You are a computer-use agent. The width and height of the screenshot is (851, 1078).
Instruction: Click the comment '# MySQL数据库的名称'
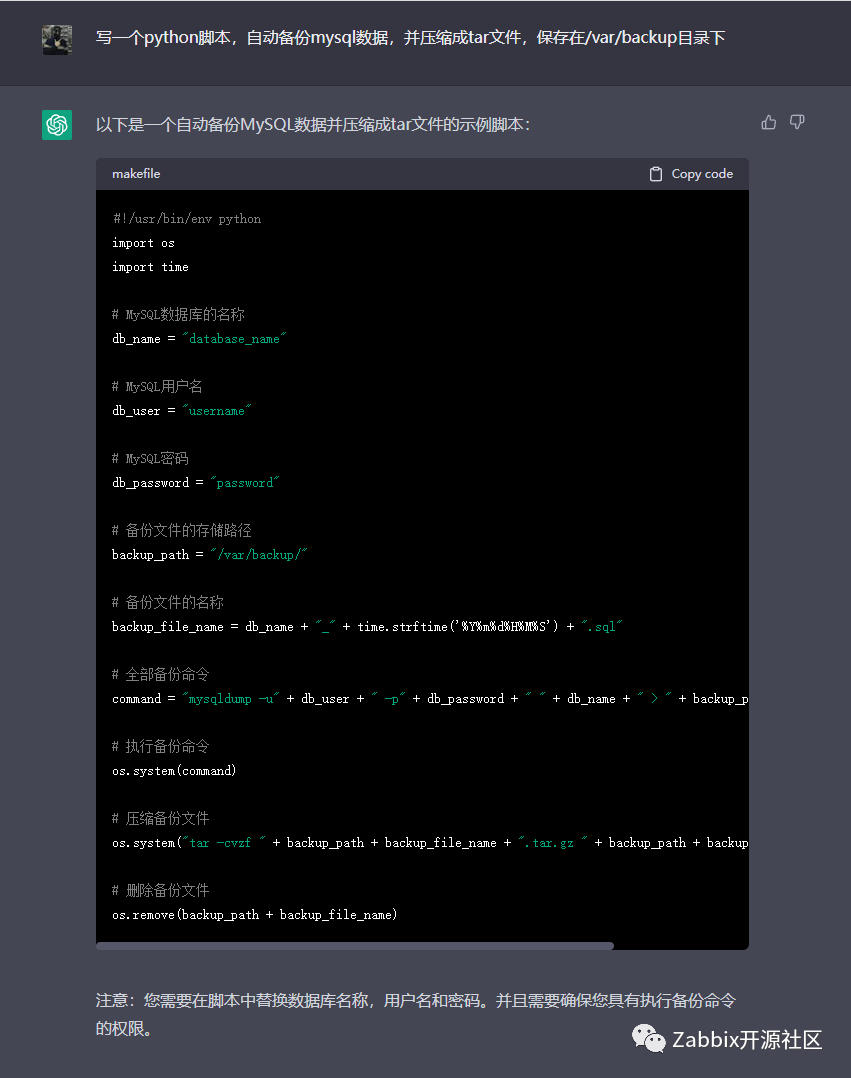coord(178,314)
